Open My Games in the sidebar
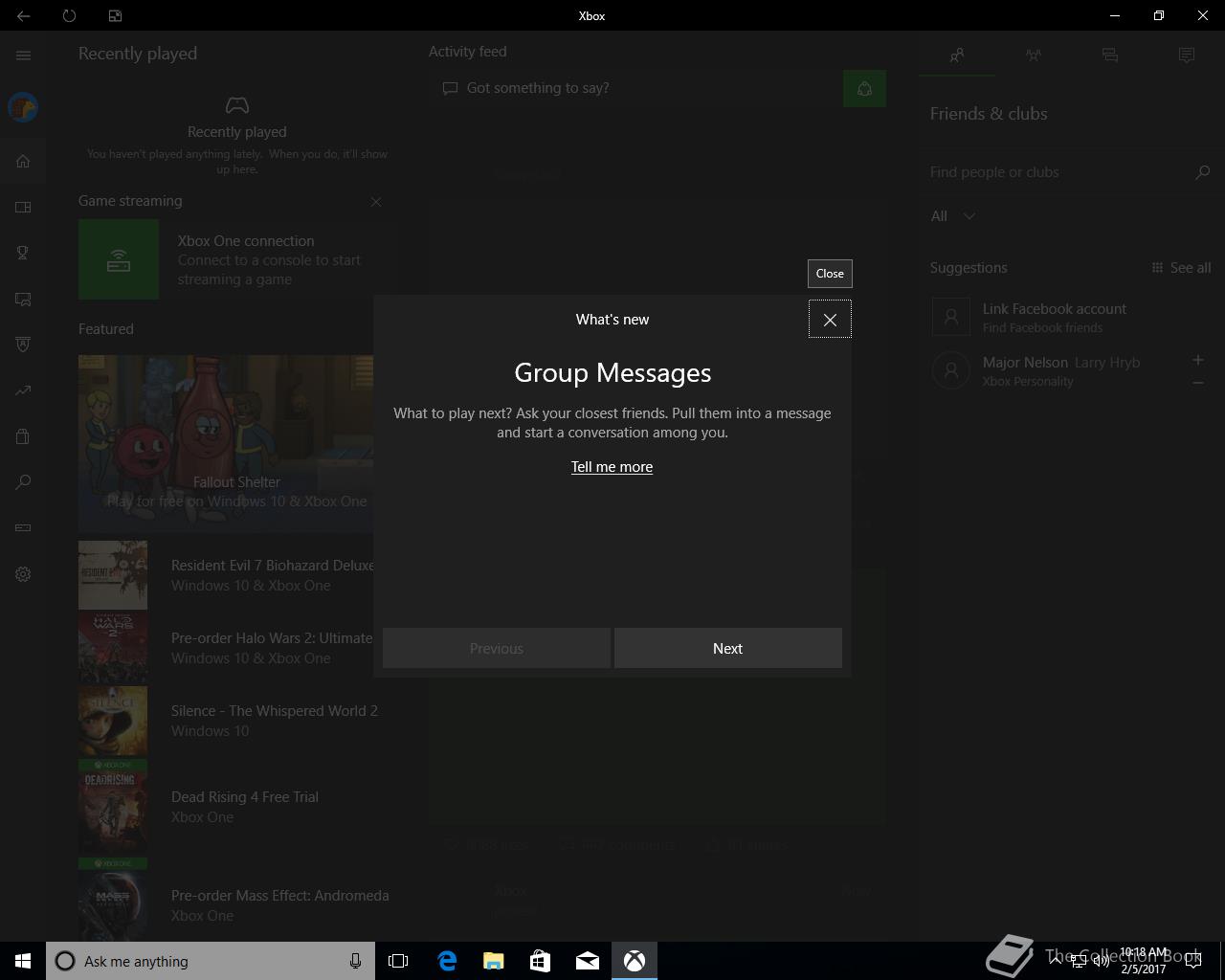This screenshot has width=1225, height=980. (x=23, y=207)
